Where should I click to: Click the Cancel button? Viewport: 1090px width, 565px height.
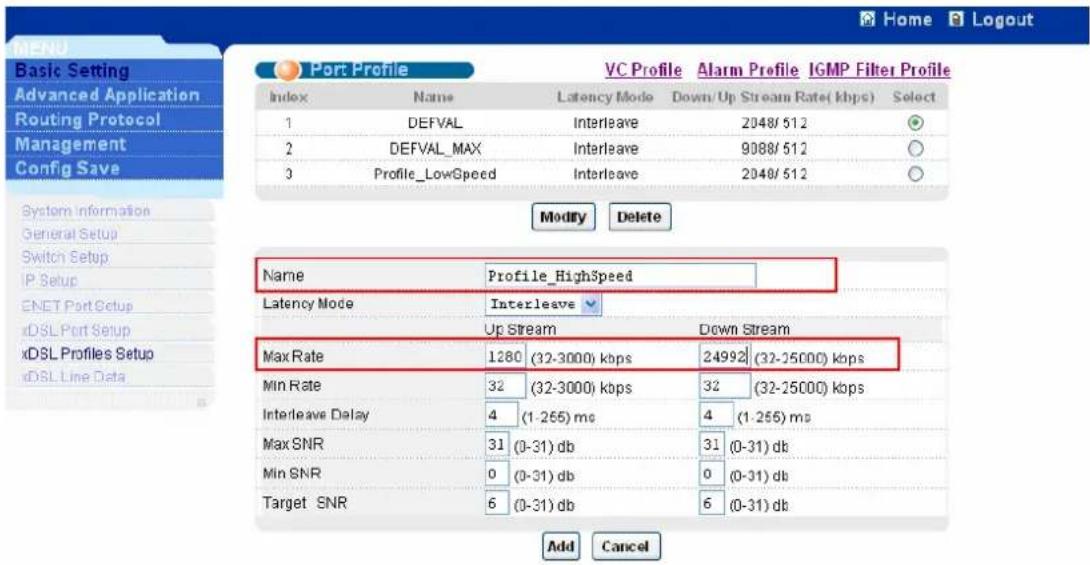[625, 546]
